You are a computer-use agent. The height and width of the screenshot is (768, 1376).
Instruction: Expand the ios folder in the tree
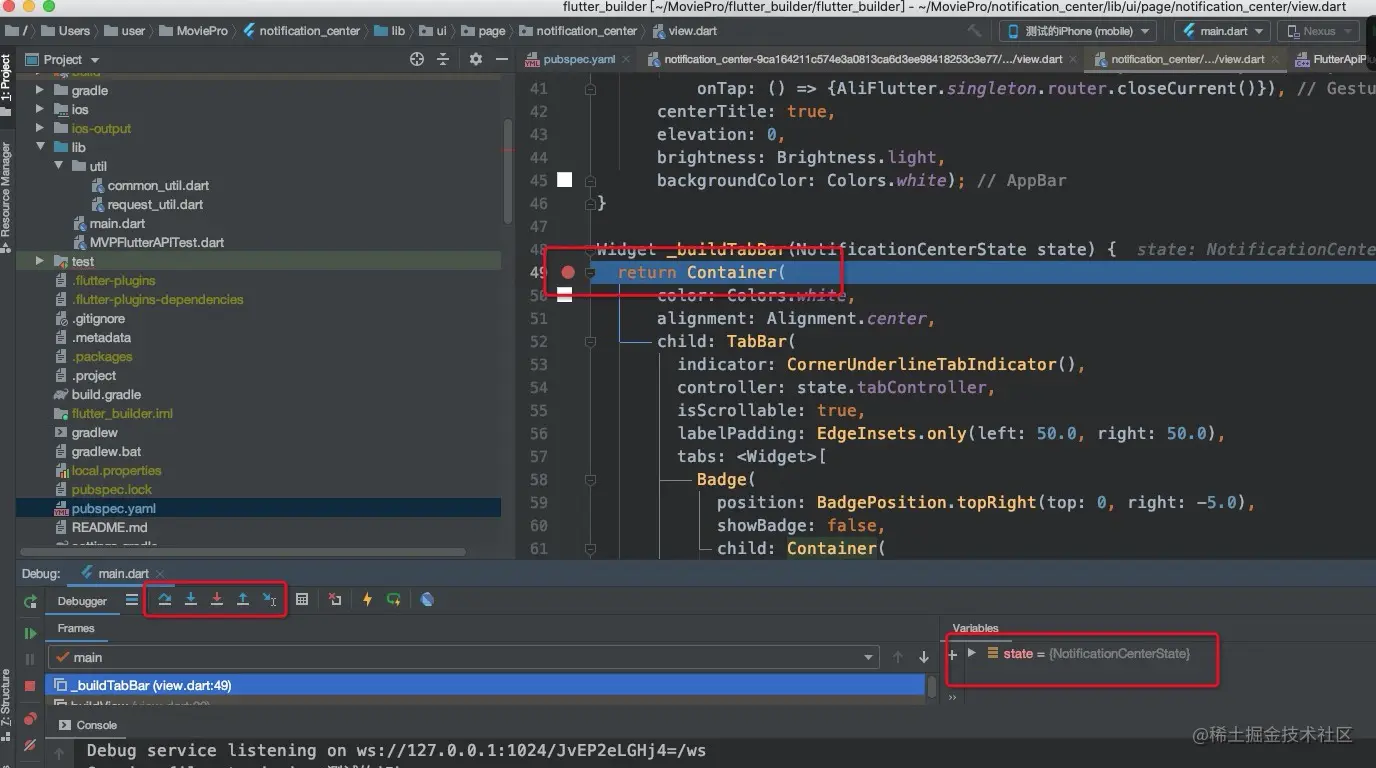40,109
